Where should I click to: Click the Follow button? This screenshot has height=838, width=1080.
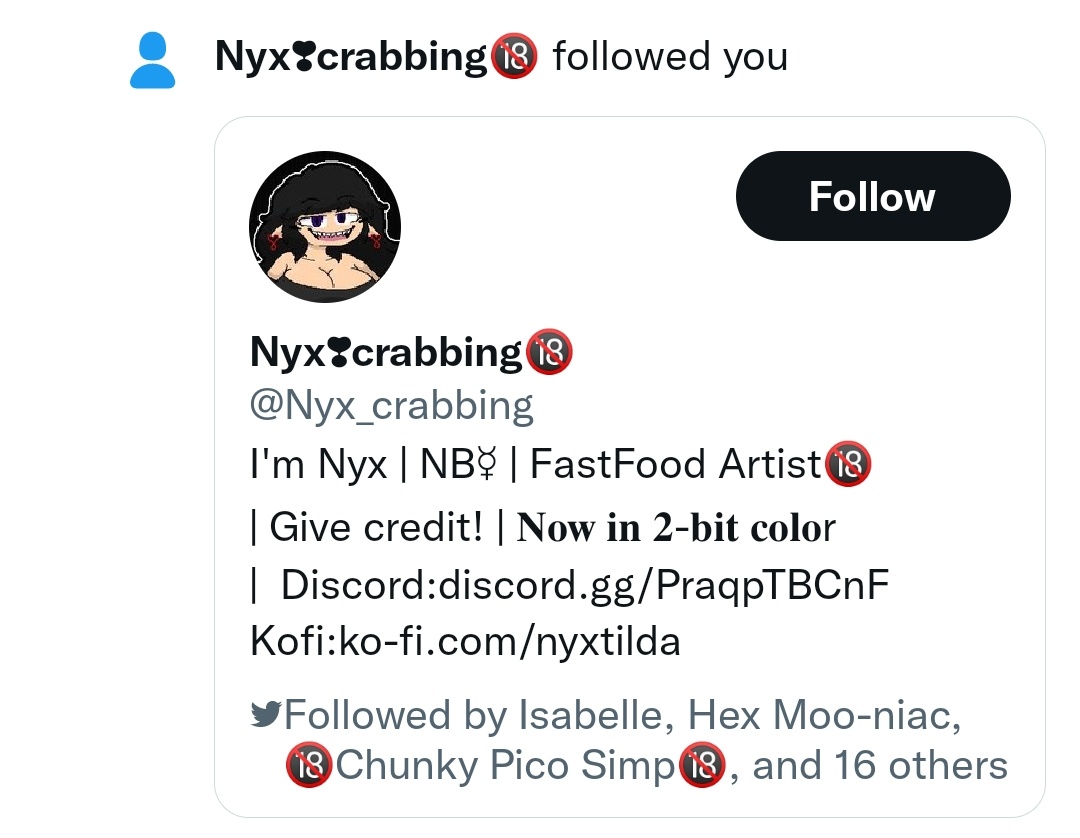[x=873, y=196]
